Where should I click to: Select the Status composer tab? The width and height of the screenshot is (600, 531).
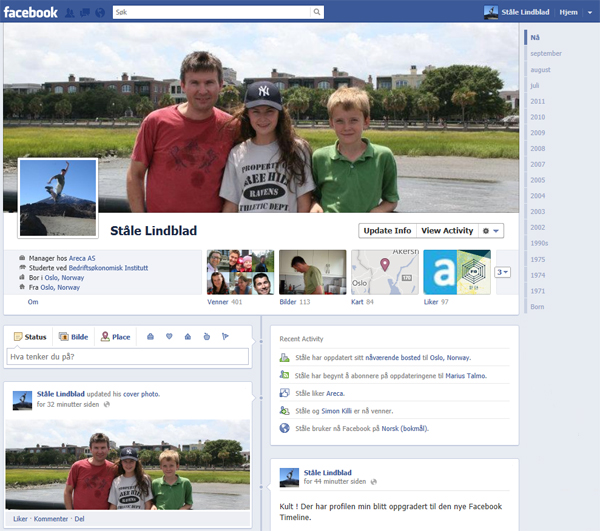click(30, 337)
